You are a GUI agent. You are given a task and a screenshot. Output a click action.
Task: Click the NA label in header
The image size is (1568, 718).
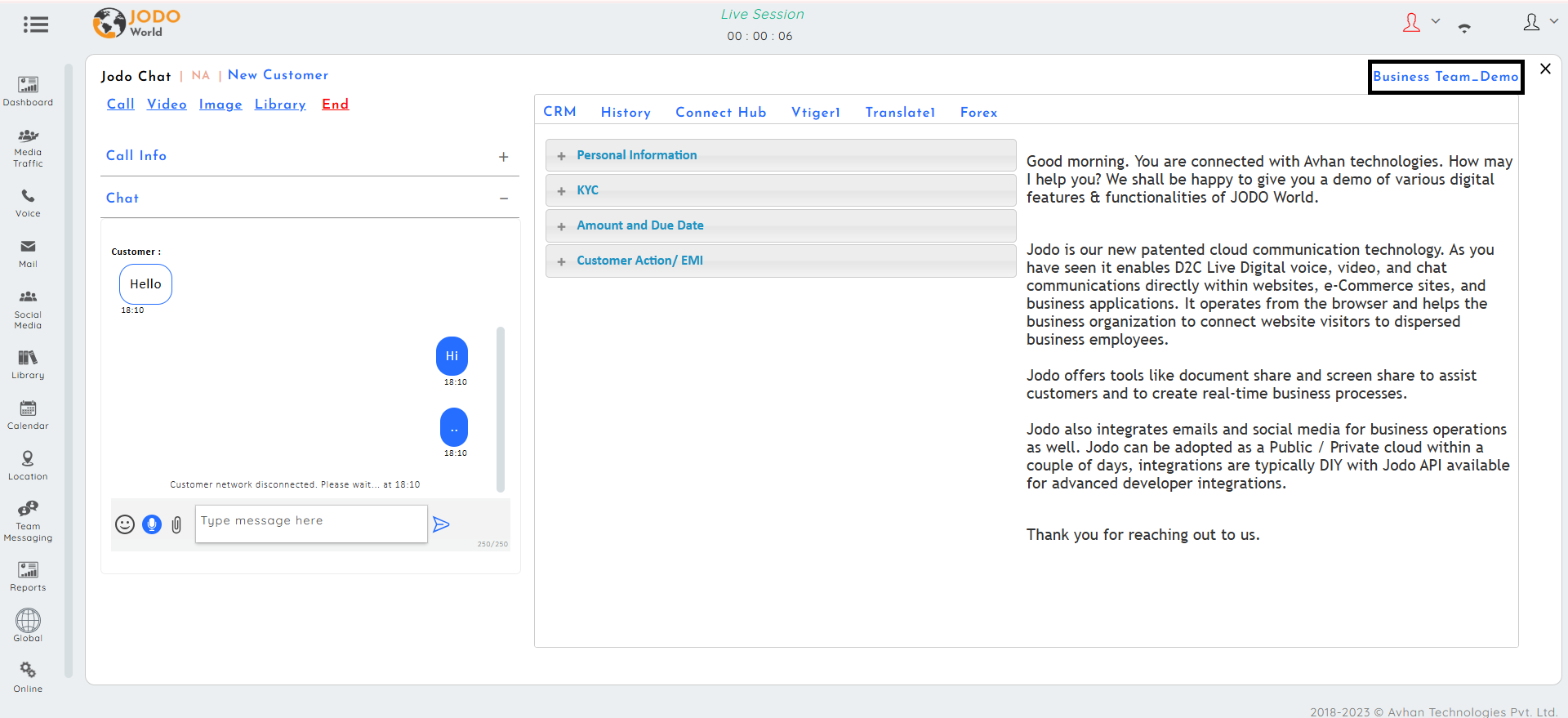201,75
